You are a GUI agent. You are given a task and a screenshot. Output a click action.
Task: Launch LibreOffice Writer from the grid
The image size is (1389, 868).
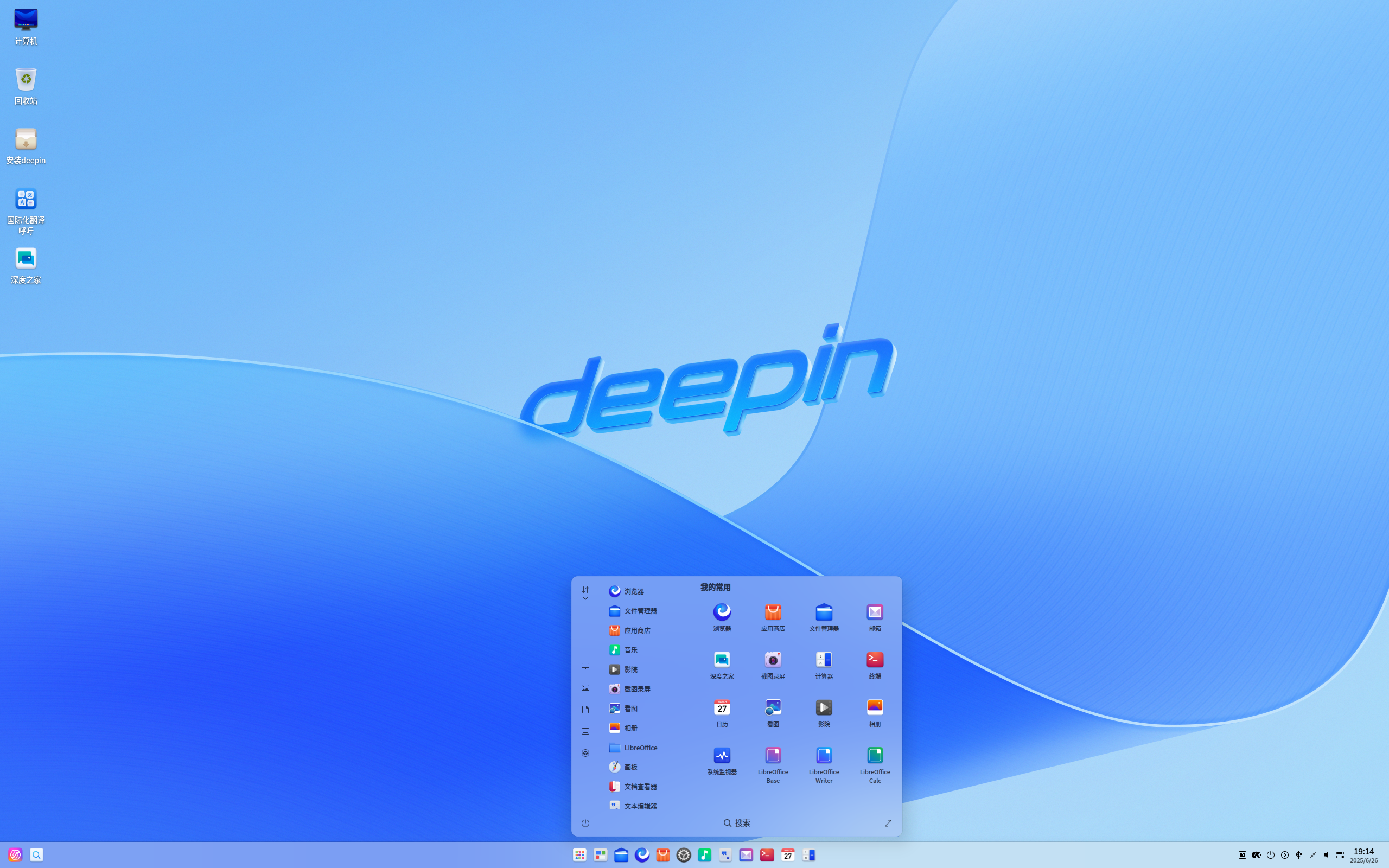[x=824, y=765]
